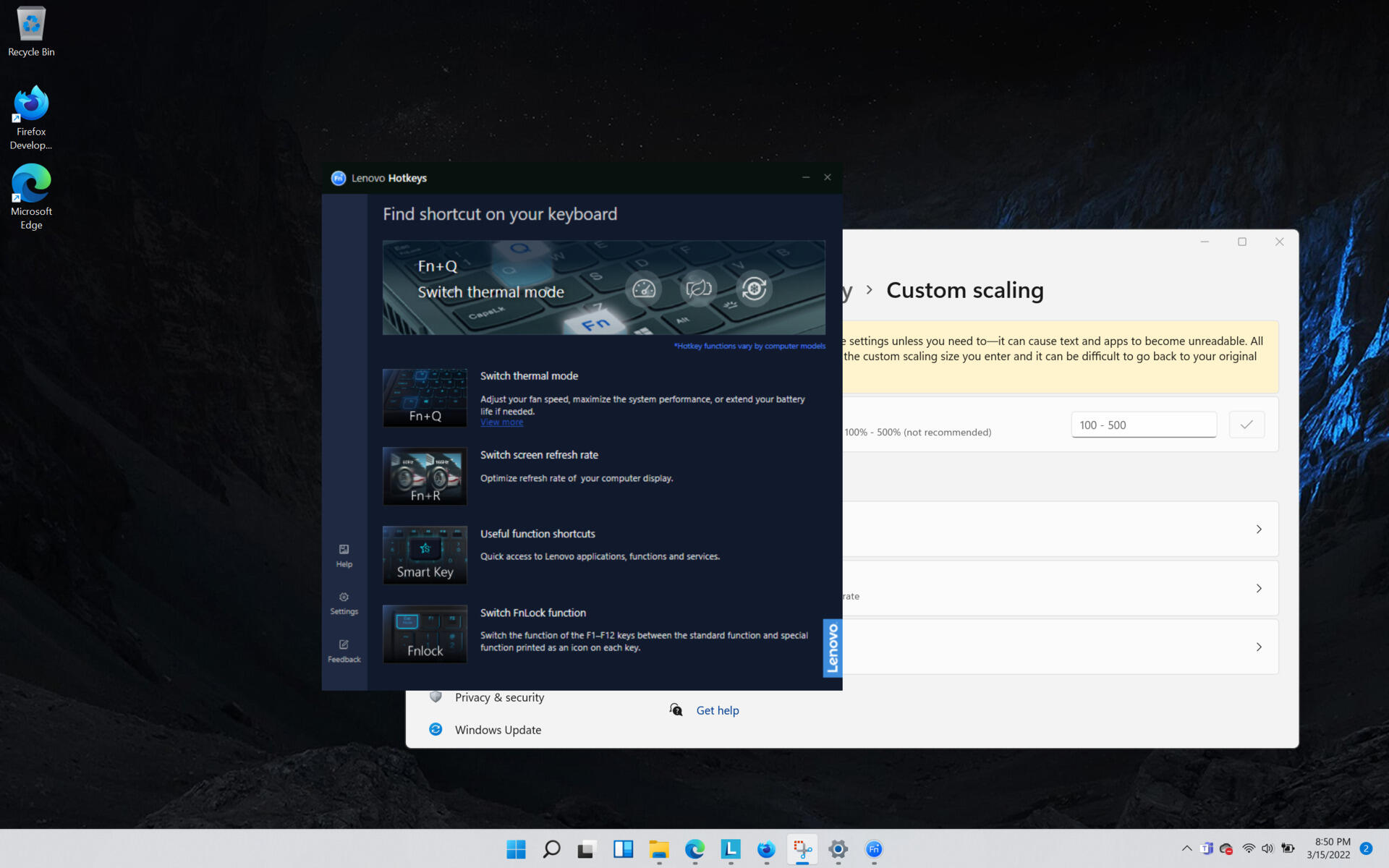Open Settings in Lenovo Hotkeys sidebar
The height and width of the screenshot is (868, 1389).
(344, 603)
